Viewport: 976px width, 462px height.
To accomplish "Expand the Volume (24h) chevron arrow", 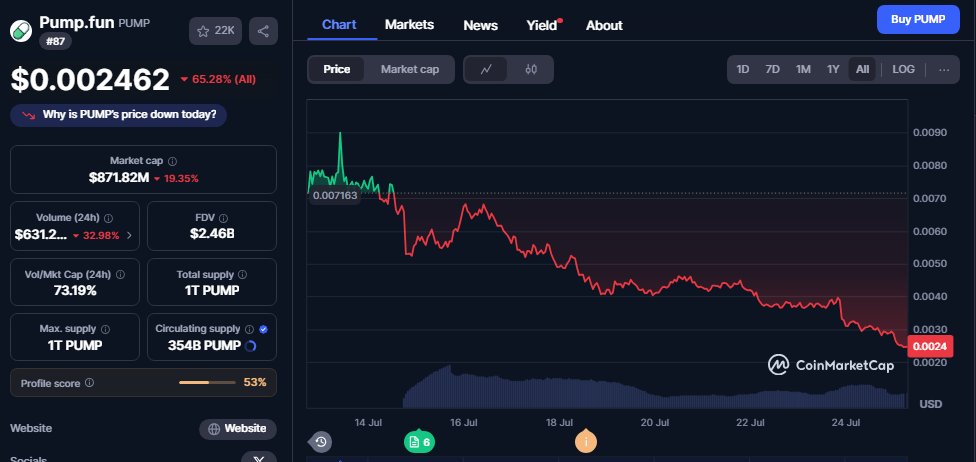I will tap(129, 235).
